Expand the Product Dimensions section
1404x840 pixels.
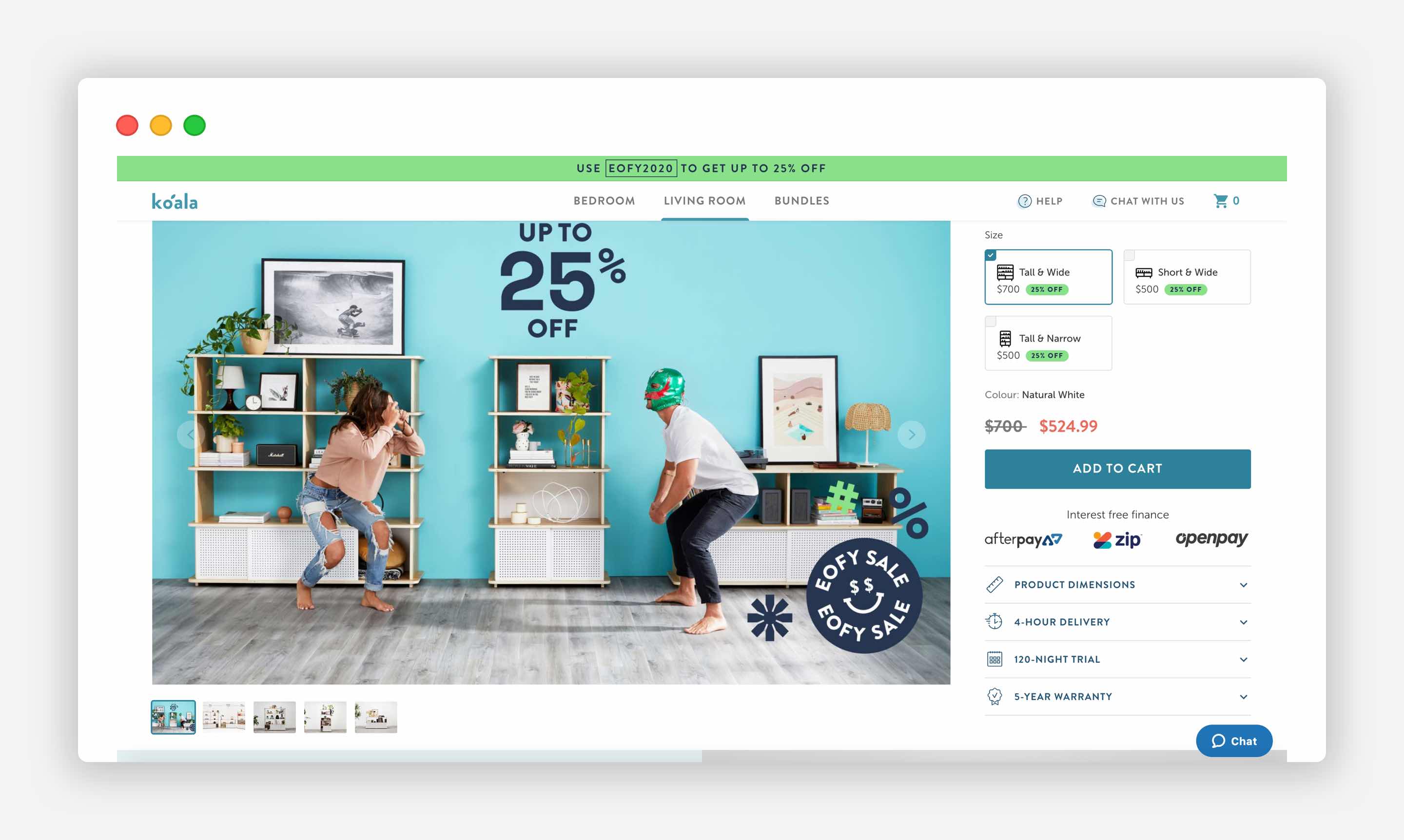pyautogui.click(x=1116, y=584)
